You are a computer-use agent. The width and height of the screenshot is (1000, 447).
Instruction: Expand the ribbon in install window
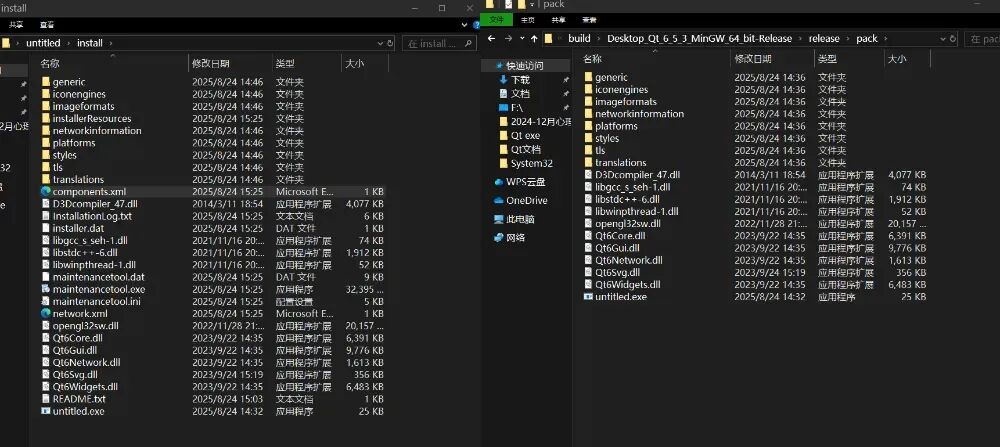click(465, 24)
